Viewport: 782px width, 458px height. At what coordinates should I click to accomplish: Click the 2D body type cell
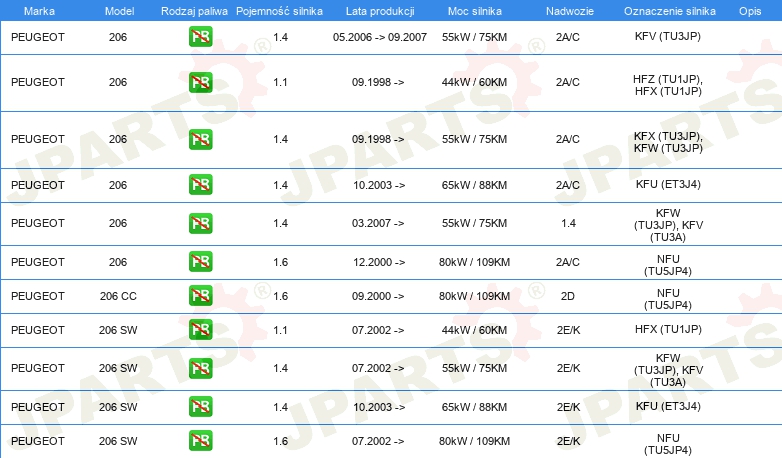point(568,296)
